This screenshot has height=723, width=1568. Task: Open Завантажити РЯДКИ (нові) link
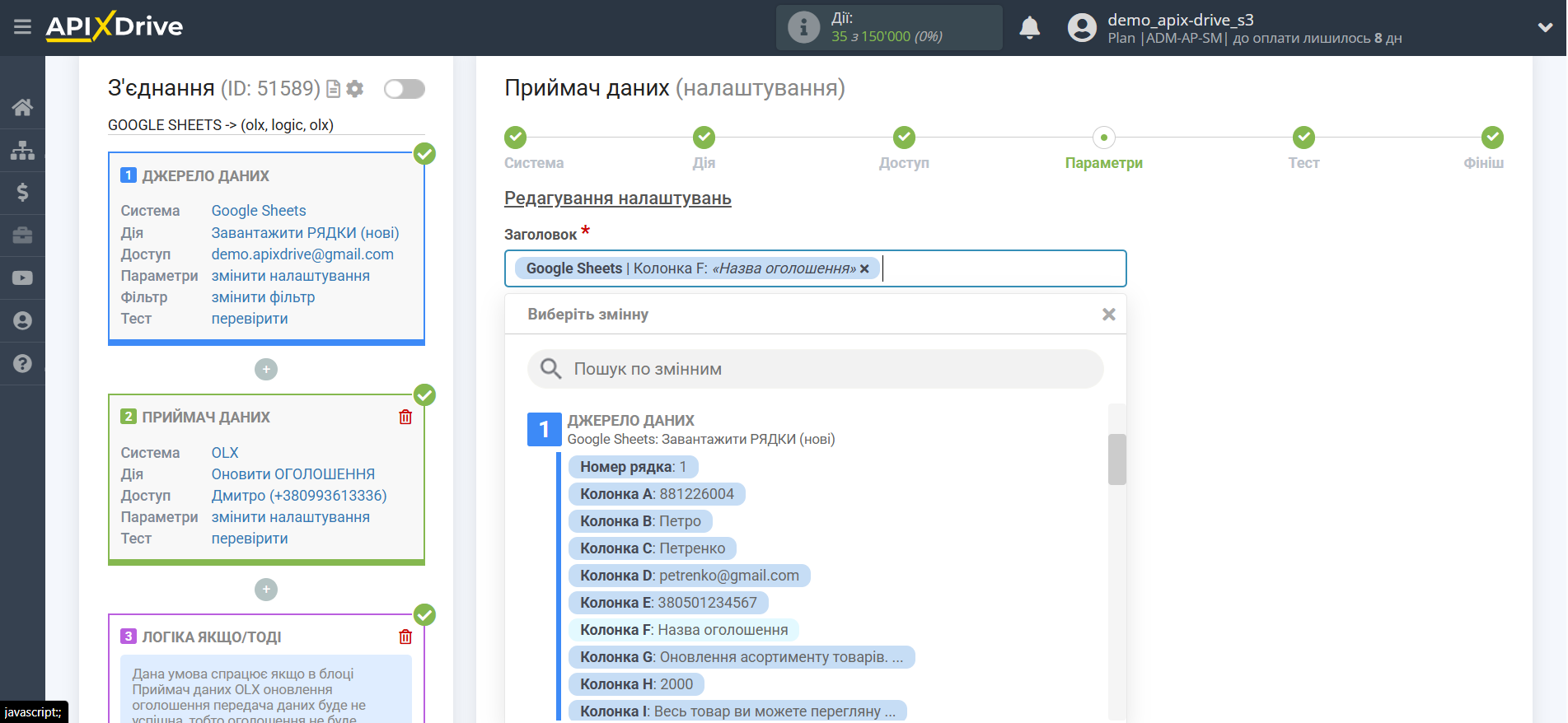[305, 233]
